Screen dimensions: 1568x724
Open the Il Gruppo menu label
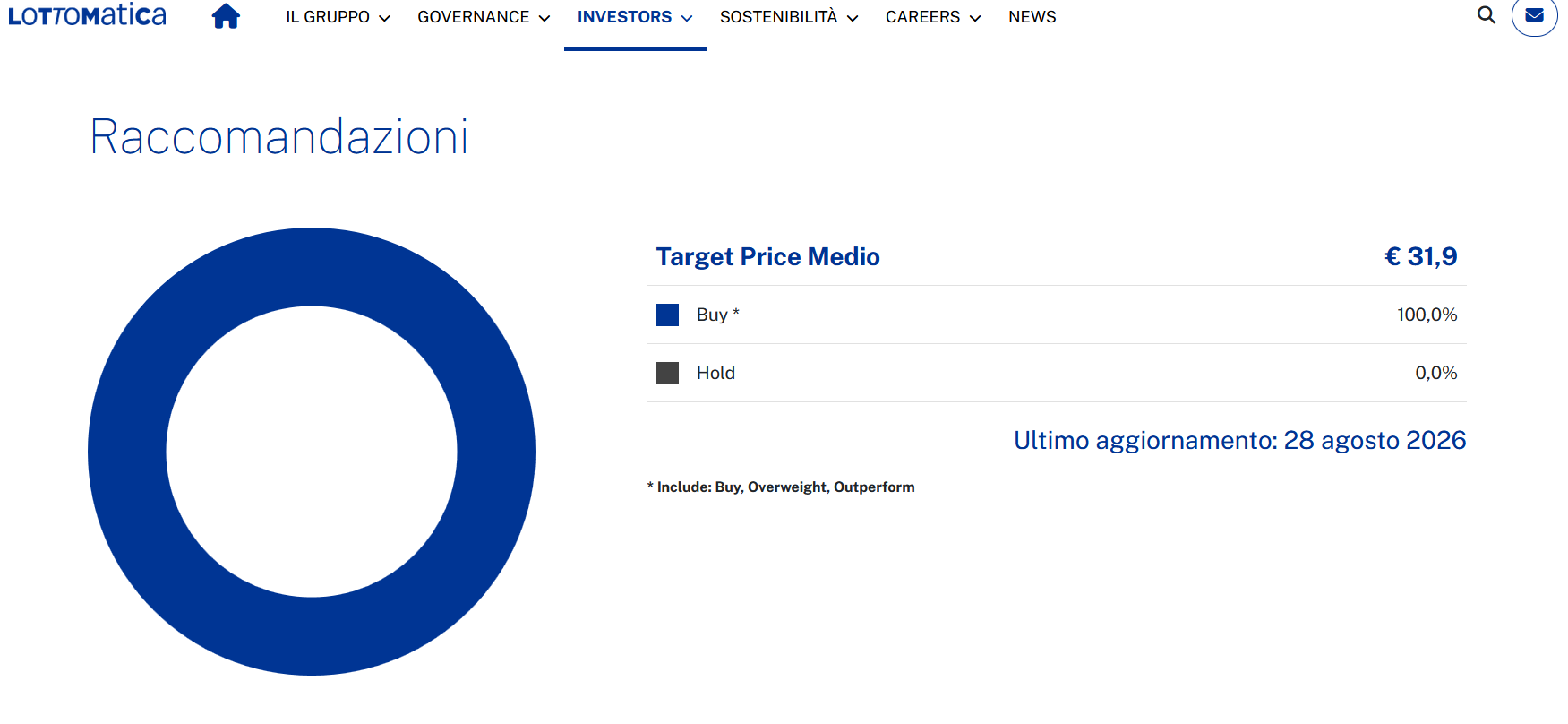(328, 17)
